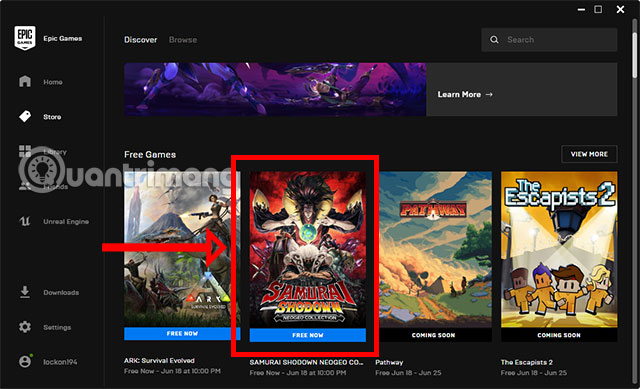Click The Escapists 2 title text
Image resolution: width=640 pixels, height=389 pixels.
pos(527,362)
